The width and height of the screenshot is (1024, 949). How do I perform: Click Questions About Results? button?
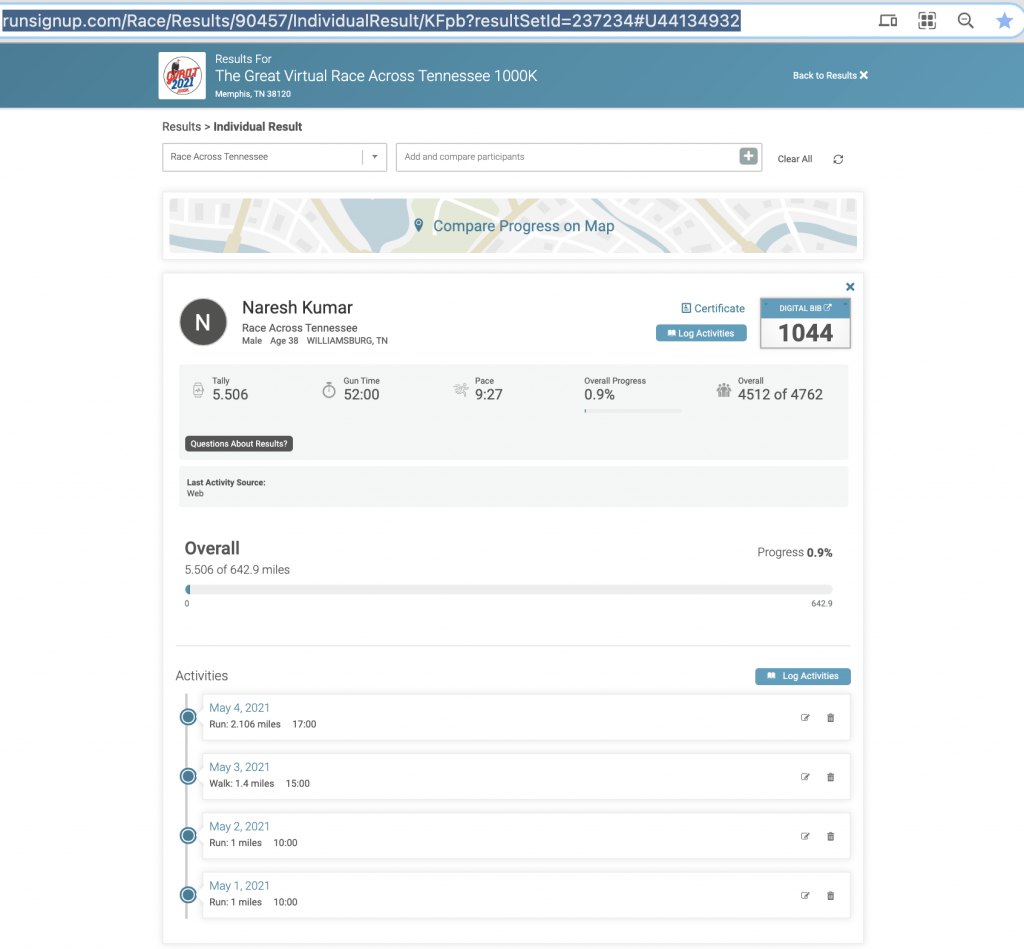[x=239, y=444]
